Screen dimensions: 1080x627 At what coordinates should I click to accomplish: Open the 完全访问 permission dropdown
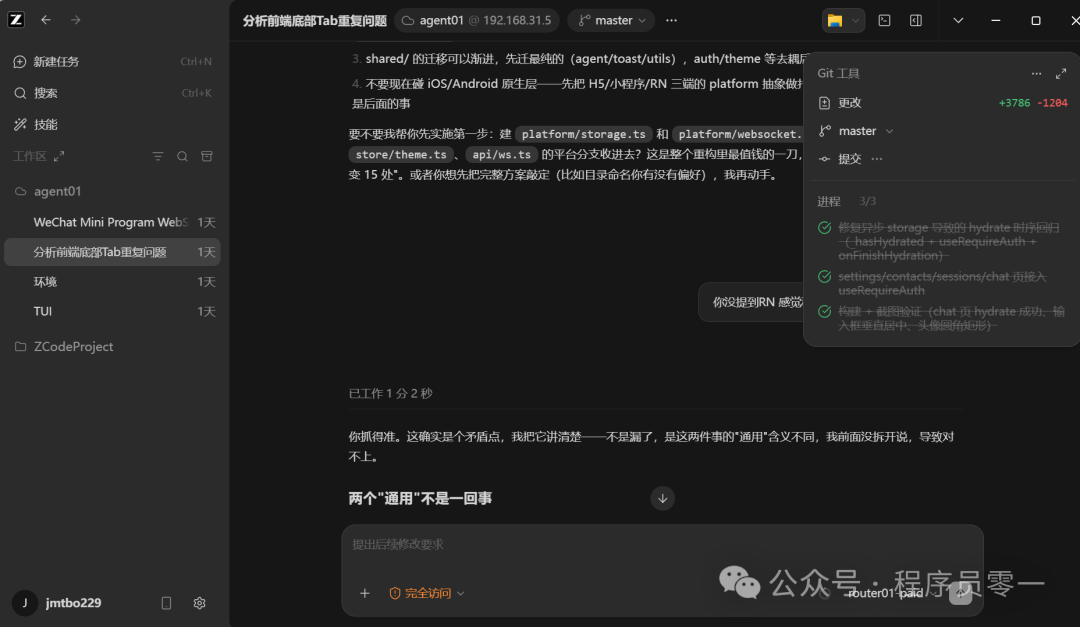(x=426, y=593)
